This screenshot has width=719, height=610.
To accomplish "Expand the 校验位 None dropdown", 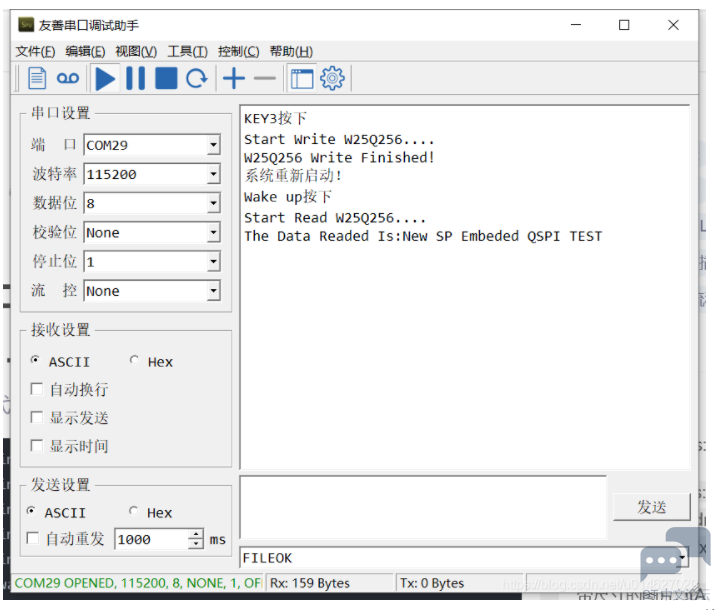I will [212, 233].
